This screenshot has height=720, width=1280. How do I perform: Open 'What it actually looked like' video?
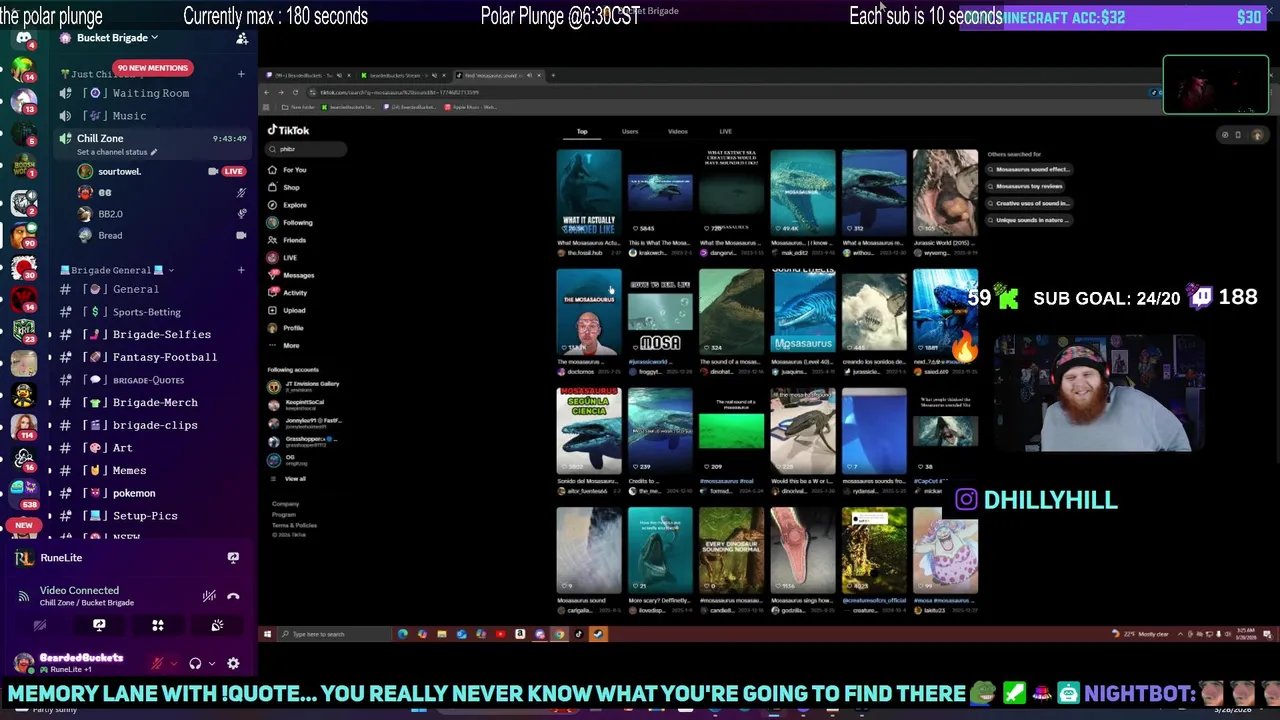[588, 191]
